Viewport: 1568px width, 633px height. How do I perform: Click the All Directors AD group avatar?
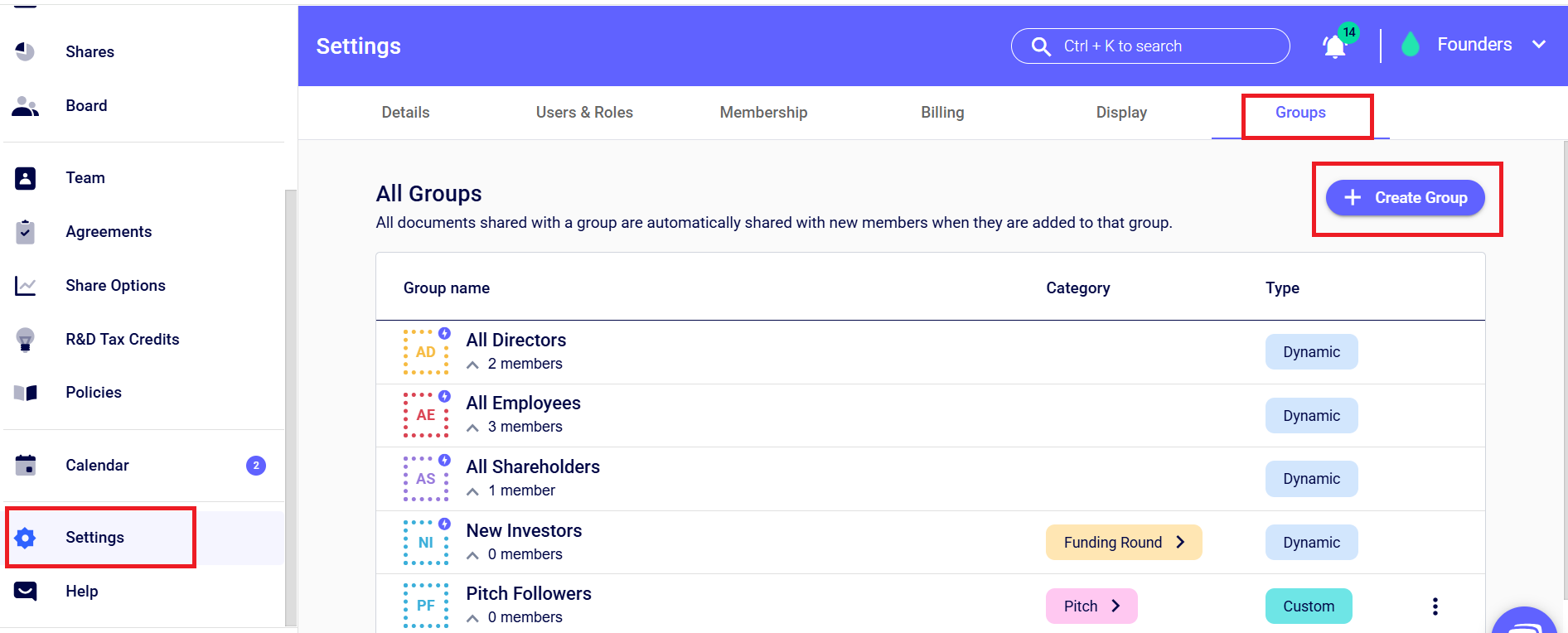[x=426, y=352]
